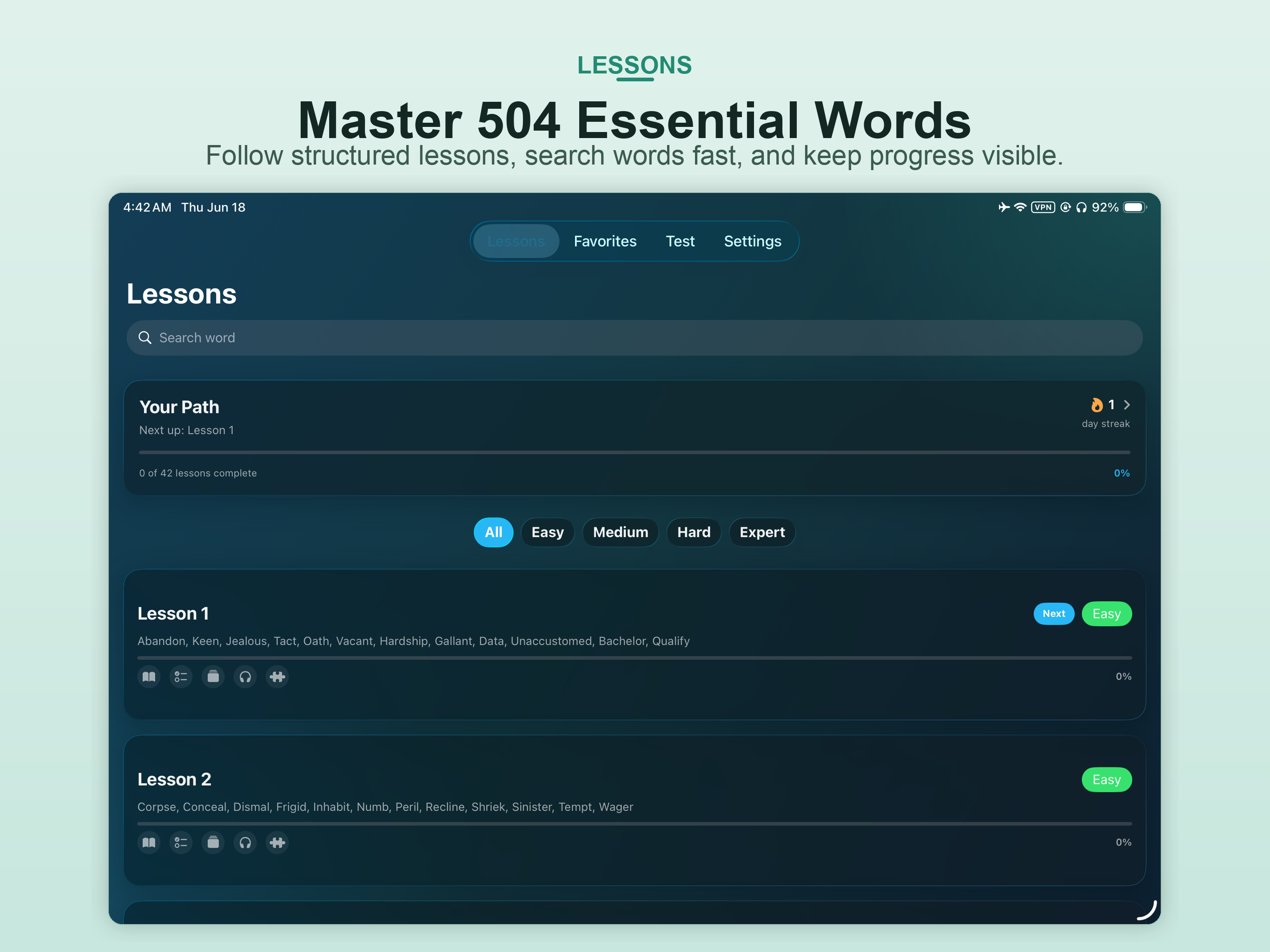The height and width of the screenshot is (952, 1270).
Task: Switch to the Test tab
Action: point(680,241)
